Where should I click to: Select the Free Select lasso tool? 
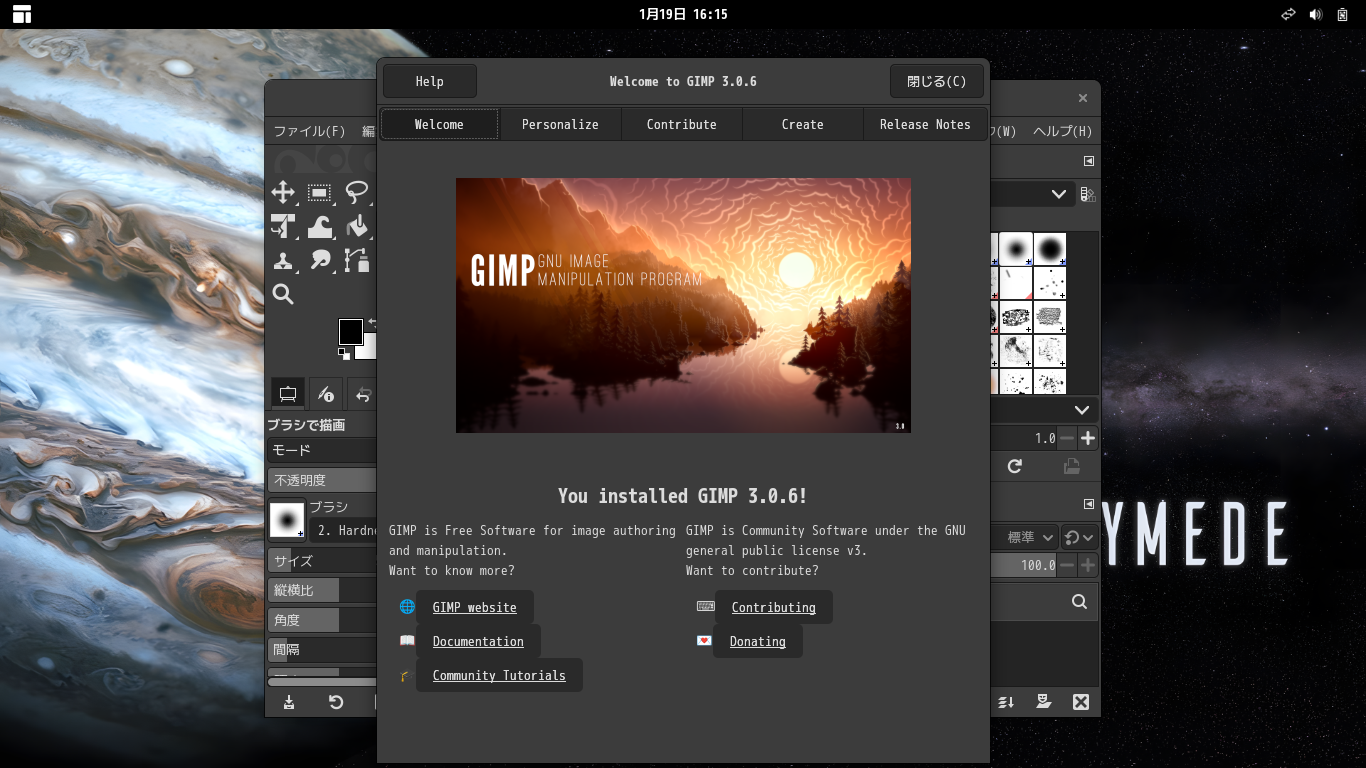click(x=357, y=192)
